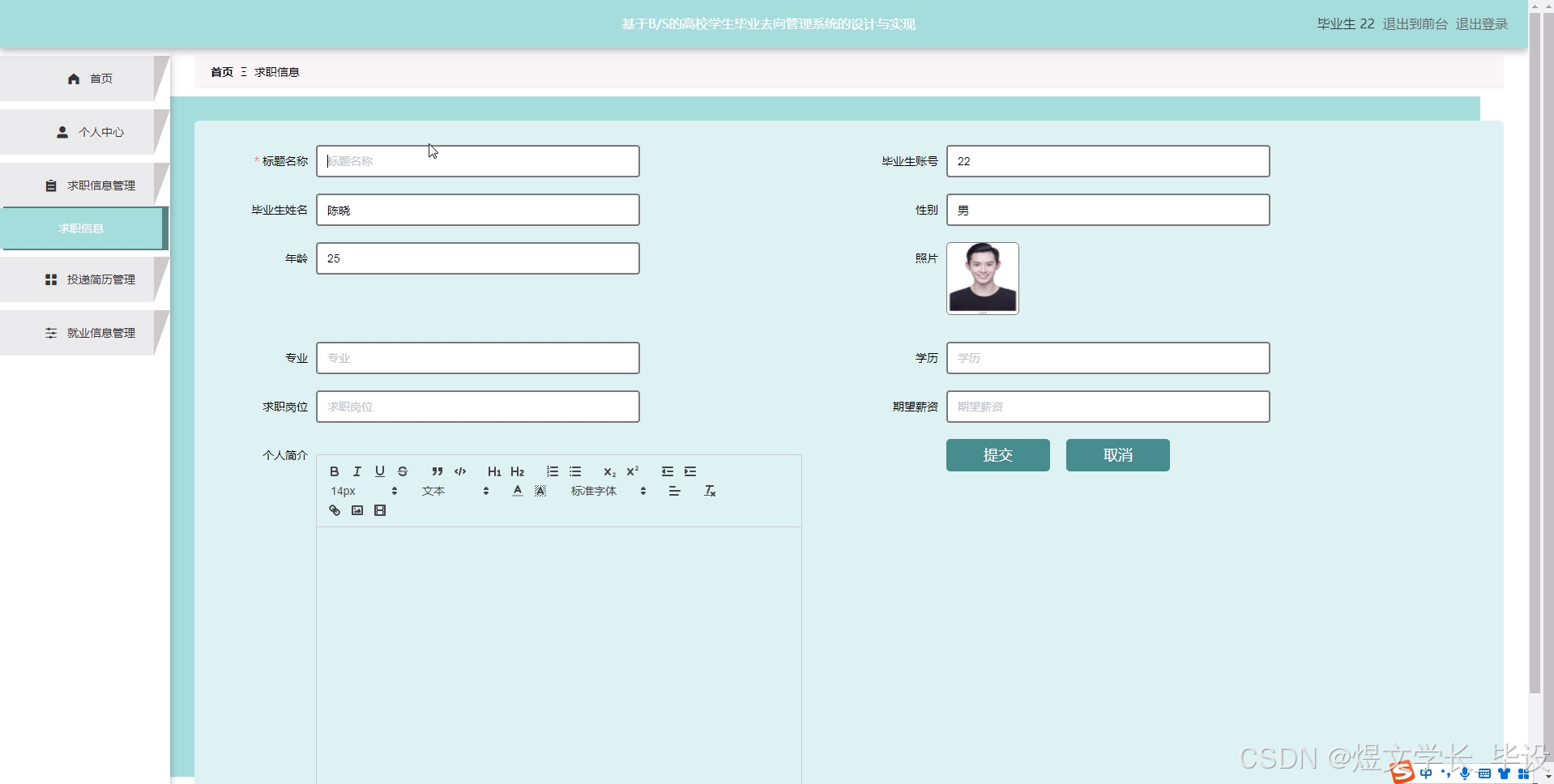Image resolution: width=1554 pixels, height=784 pixels.
Task: Toggle an ordered list
Action: click(552, 471)
